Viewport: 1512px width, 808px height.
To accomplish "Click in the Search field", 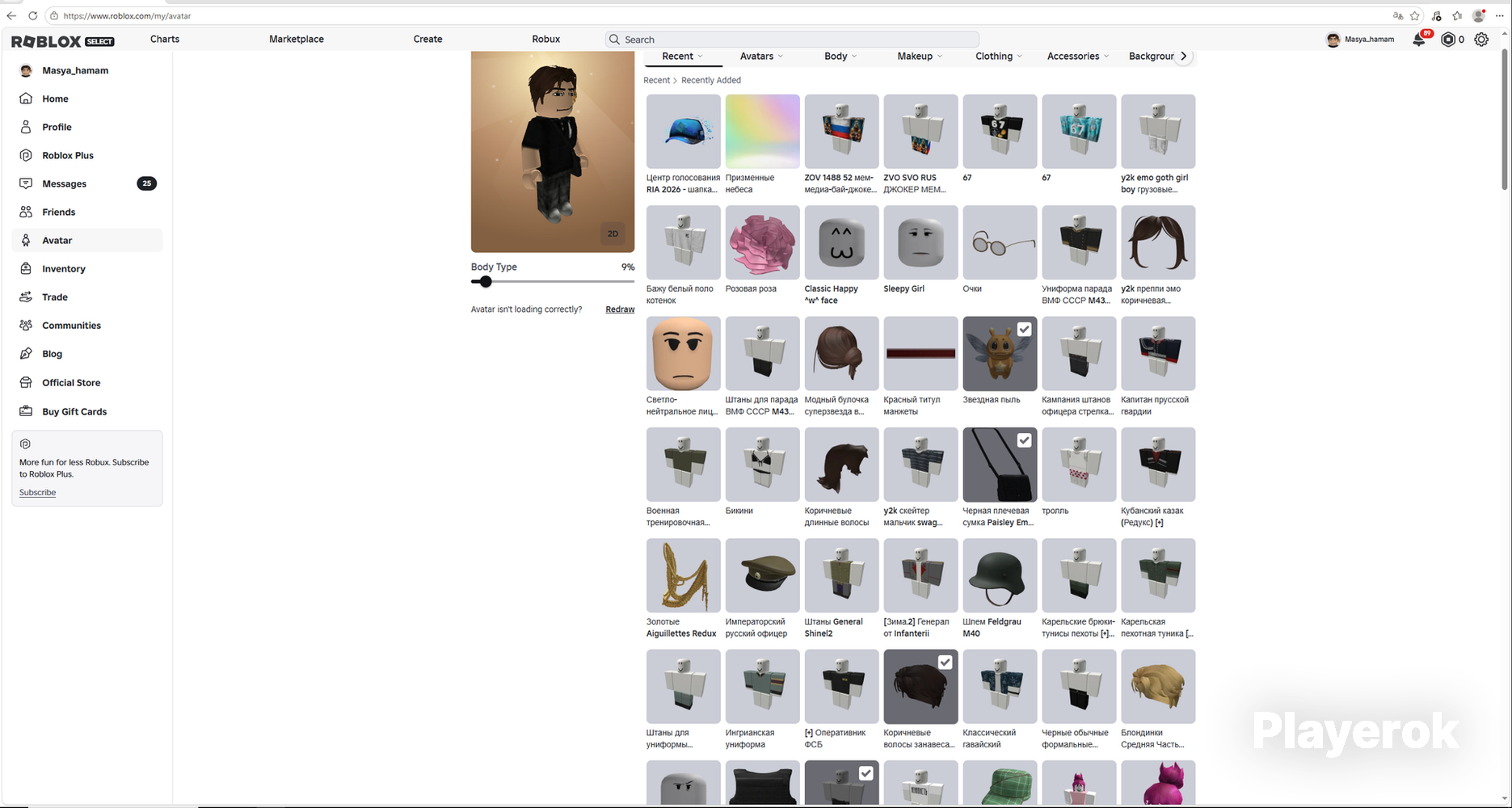I will [x=792, y=39].
